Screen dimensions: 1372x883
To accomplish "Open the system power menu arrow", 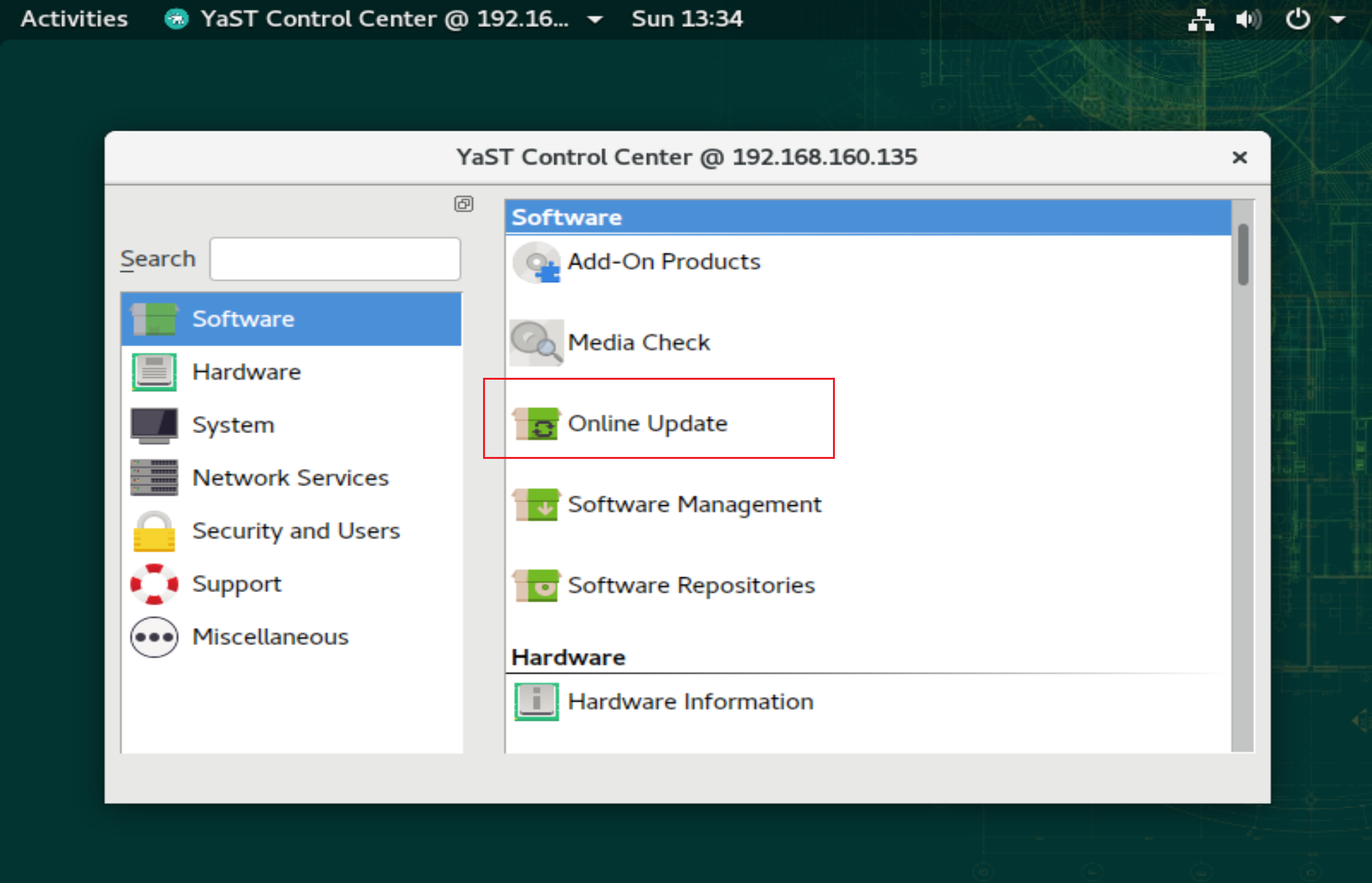I will 1338,19.
